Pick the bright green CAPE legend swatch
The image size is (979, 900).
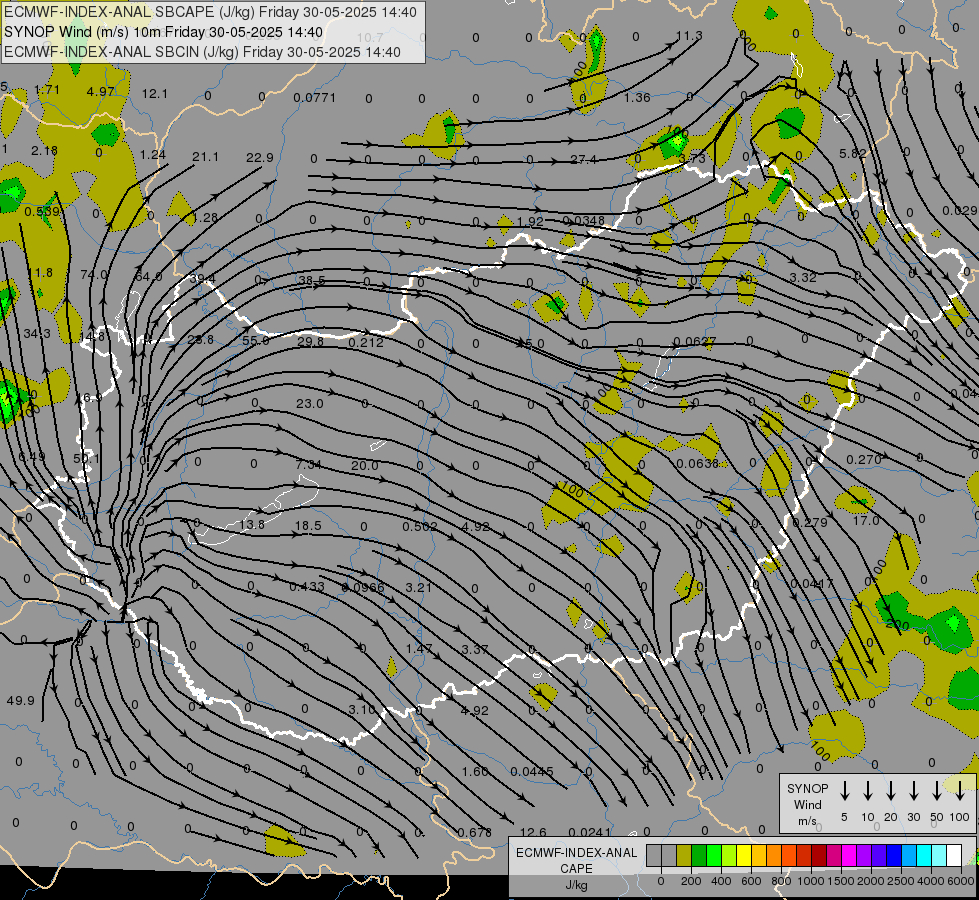point(714,855)
